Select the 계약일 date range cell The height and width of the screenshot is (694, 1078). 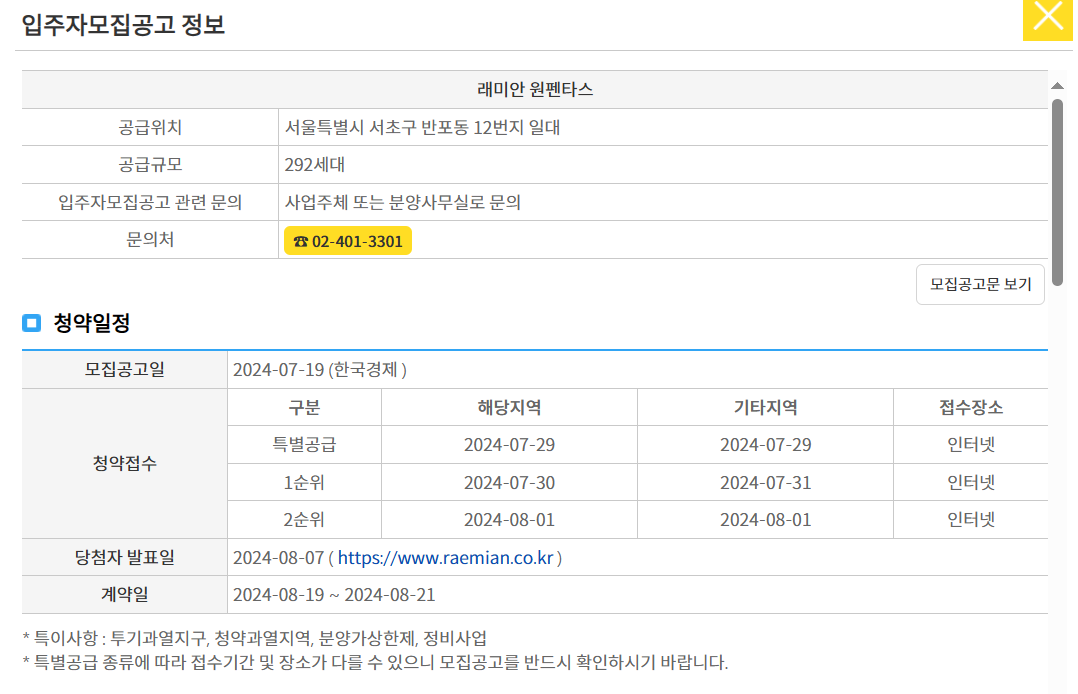pyautogui.click(x=331, y=595)
